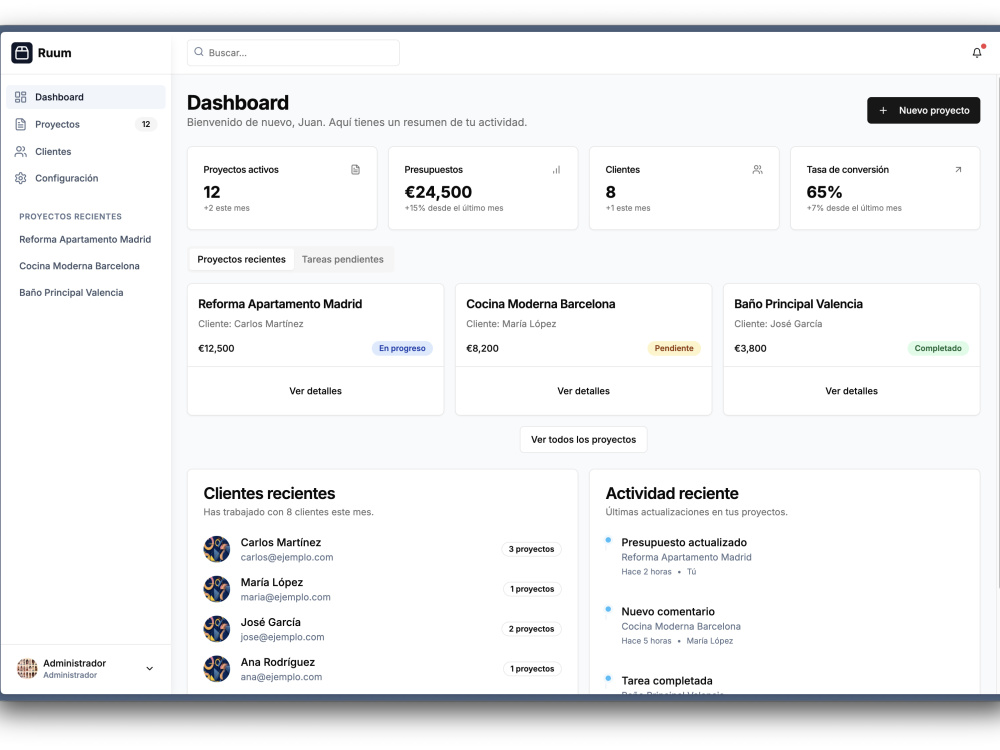Click jose@ejemplo.com email
Viewport: 1000px width, 750px height.
283,637
